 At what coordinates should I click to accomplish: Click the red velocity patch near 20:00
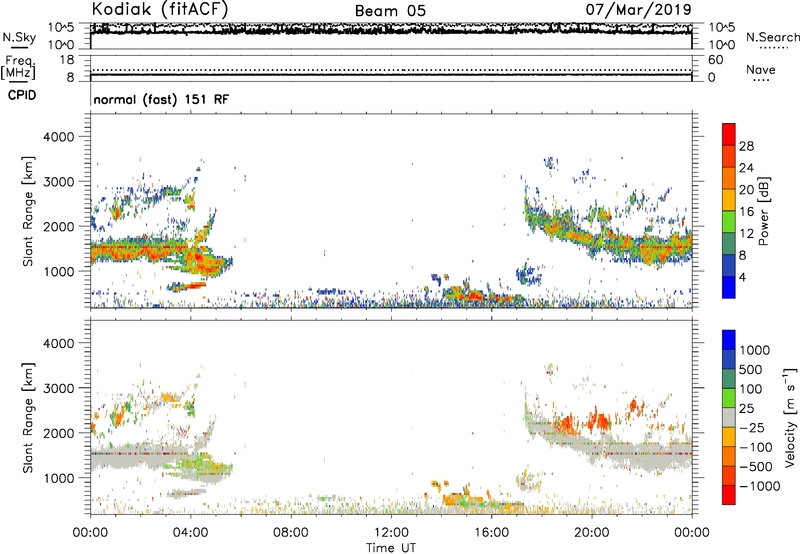[601, 421]
